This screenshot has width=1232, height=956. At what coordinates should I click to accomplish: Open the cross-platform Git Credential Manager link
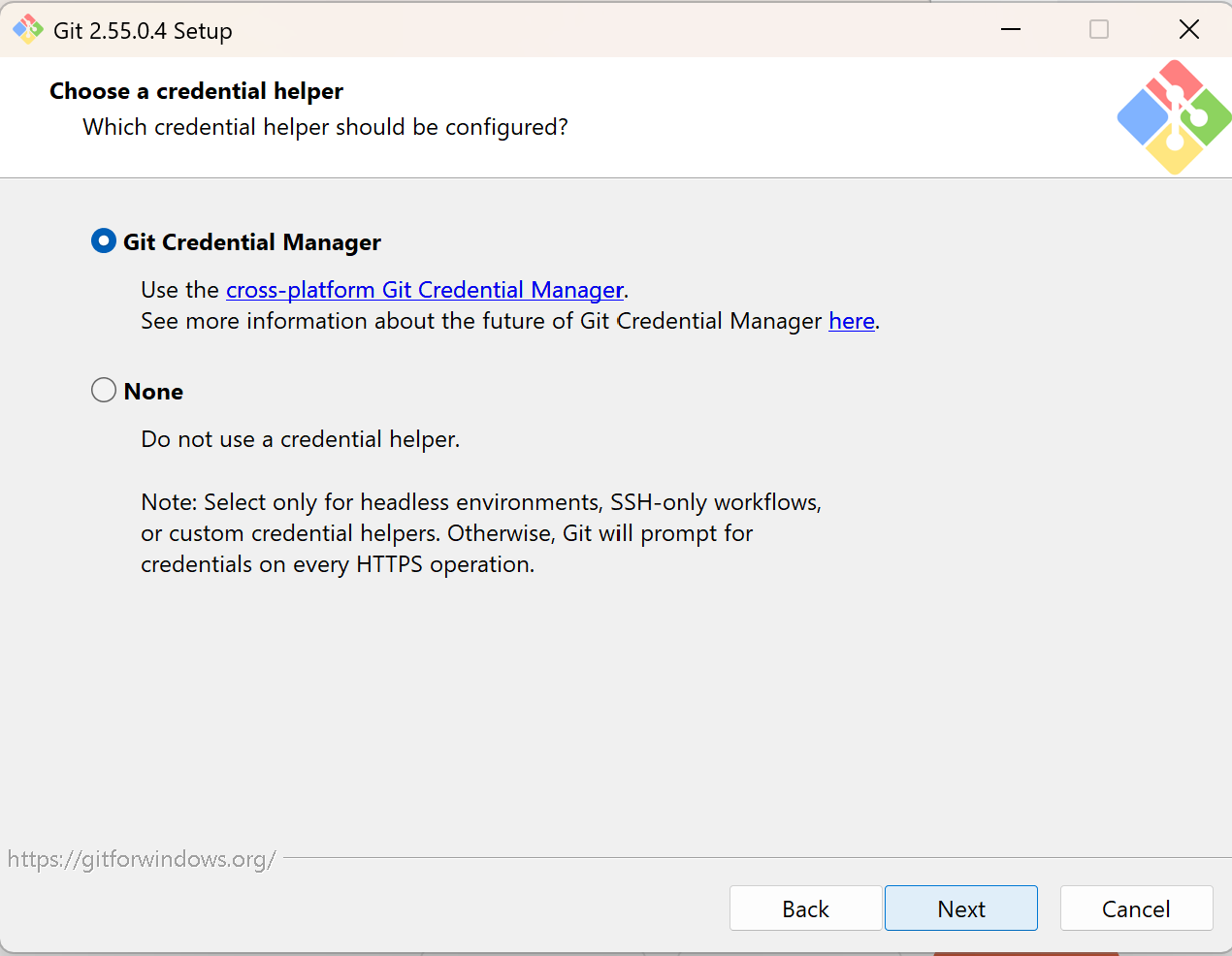pos(425,290)
